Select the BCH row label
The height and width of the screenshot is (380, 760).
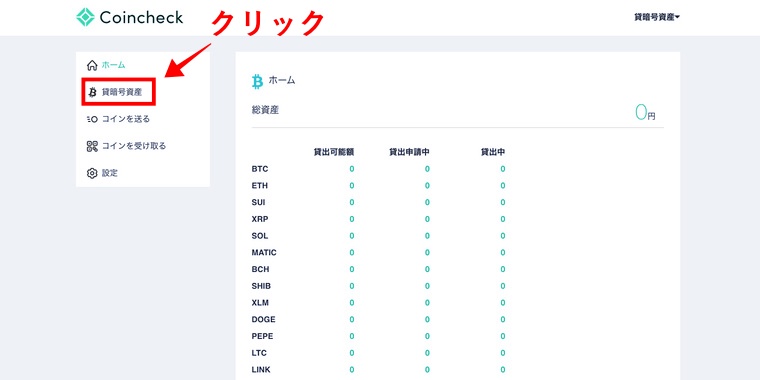tap(260, 269)
